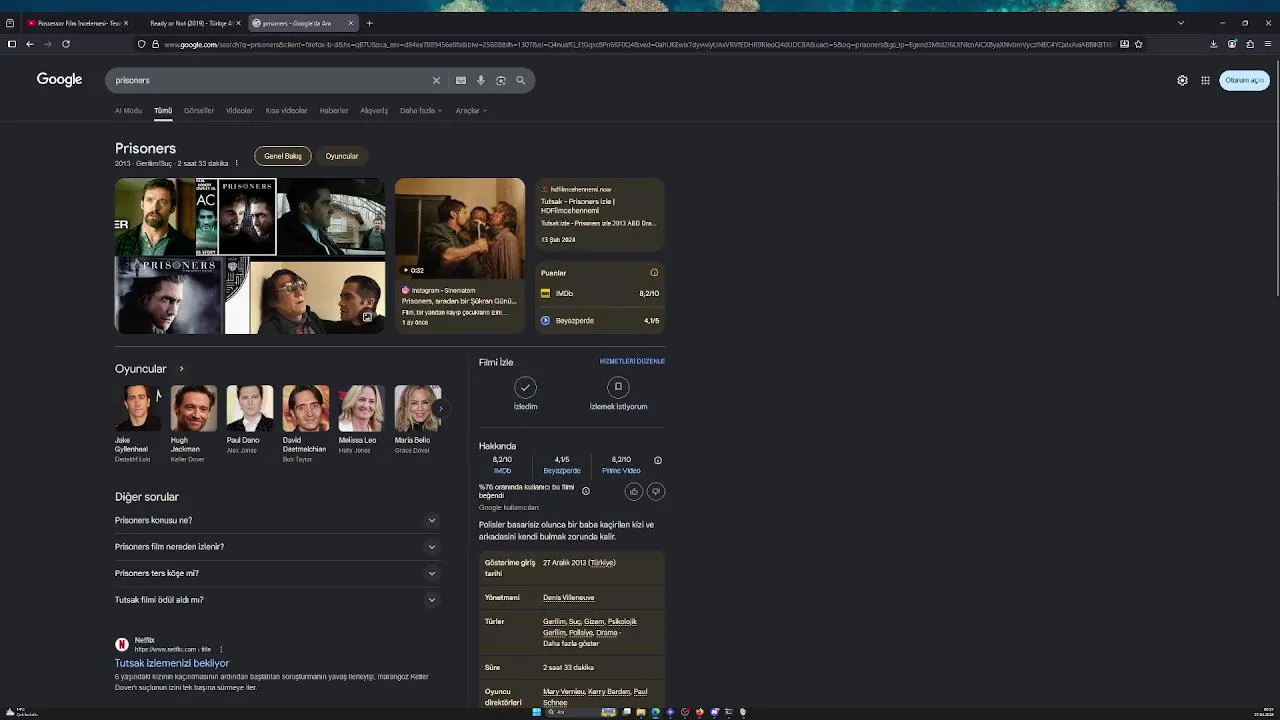Reload the page in Firefox
The height and width of the screenshot is (720, 1280).
coord(66,44)
